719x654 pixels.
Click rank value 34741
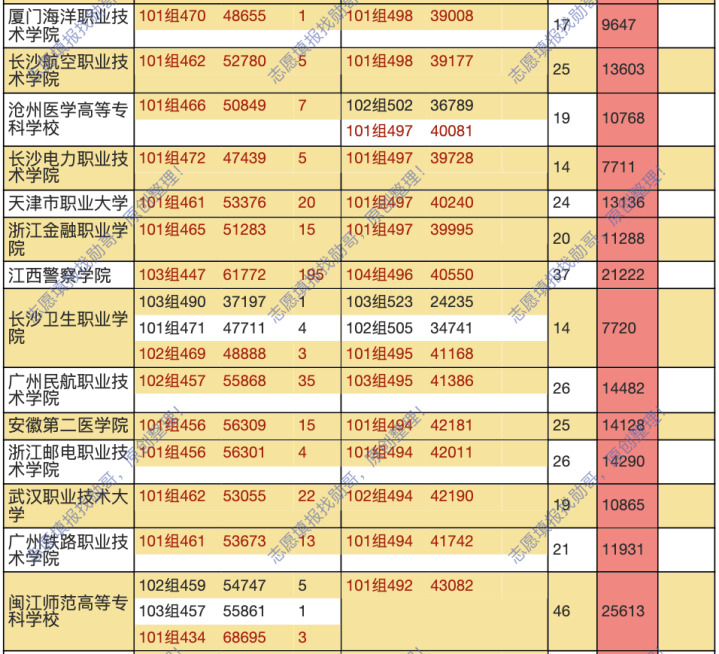[451, 328]
